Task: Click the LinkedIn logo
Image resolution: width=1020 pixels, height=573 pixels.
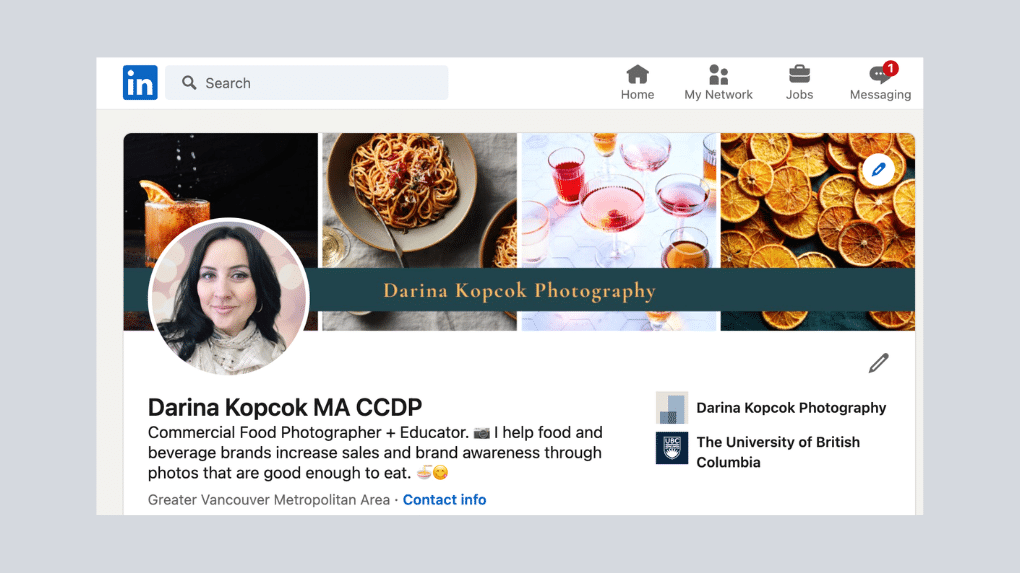Action: [140, 83]
